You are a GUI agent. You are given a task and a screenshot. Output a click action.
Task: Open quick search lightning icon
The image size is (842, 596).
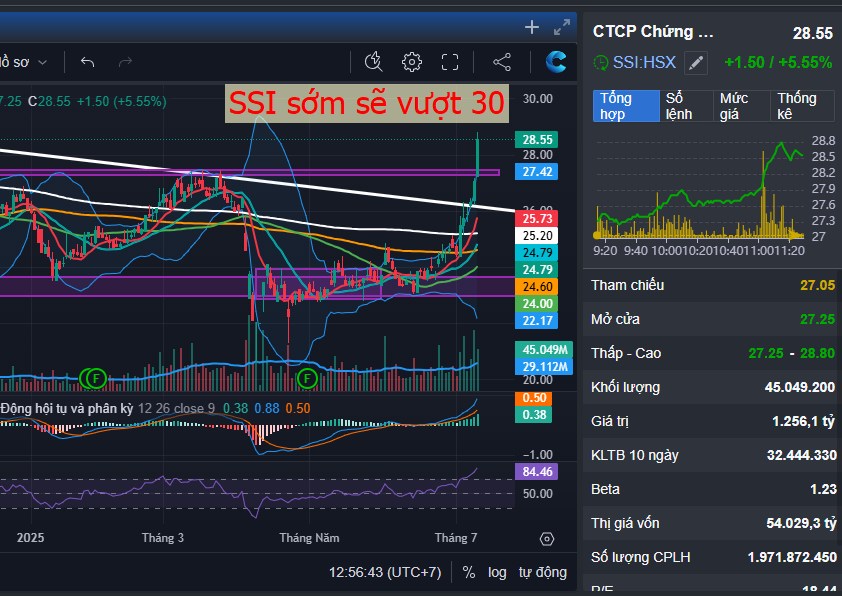373,62
